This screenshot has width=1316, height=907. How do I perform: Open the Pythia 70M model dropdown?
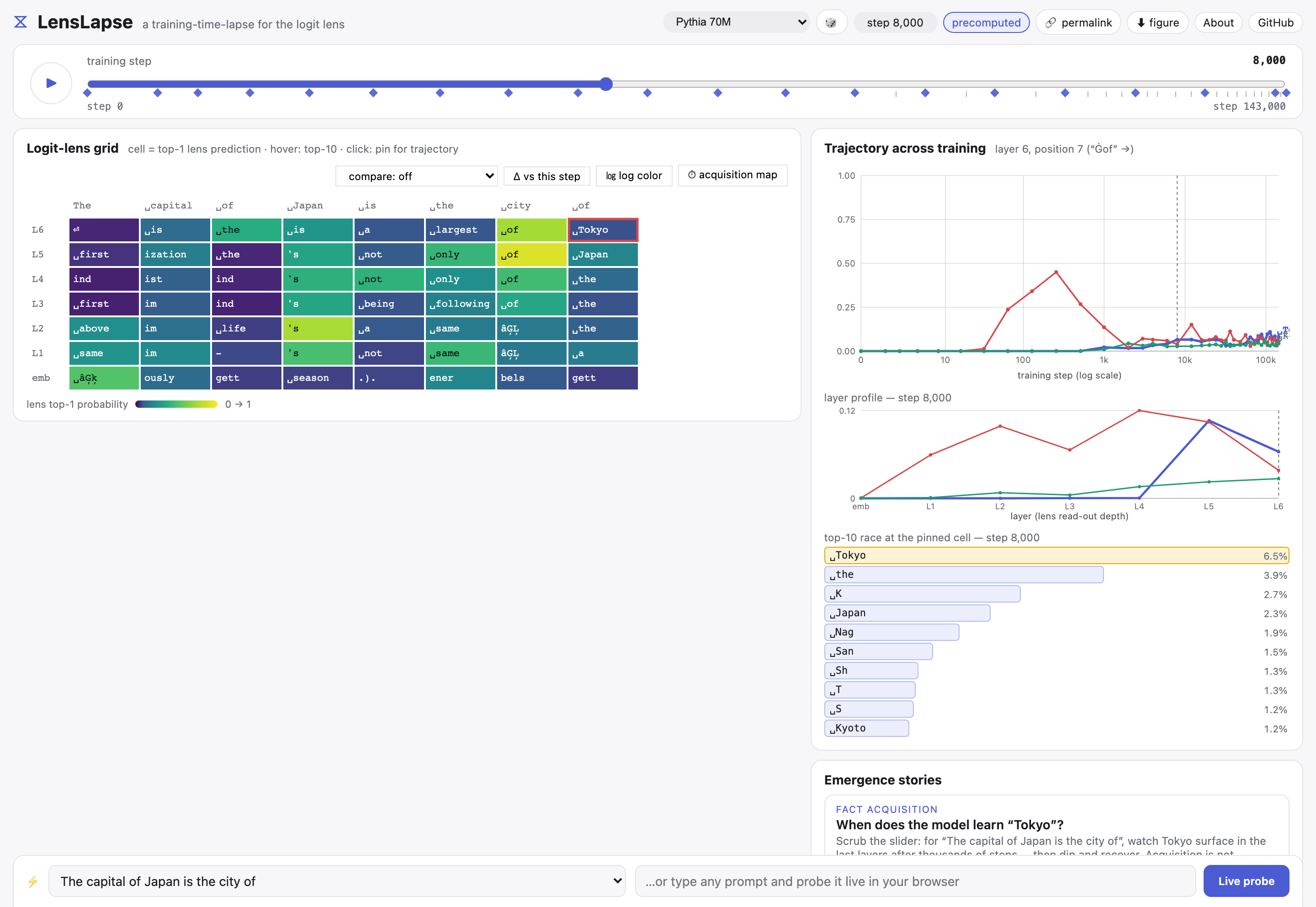coord(736,22)
